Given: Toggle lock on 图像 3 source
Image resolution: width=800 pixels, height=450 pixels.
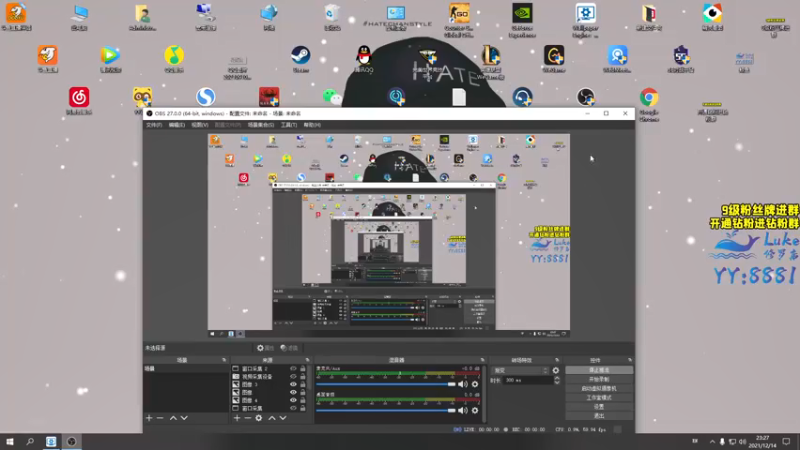Looking at the screenshot, I should (x=303, y=384).
